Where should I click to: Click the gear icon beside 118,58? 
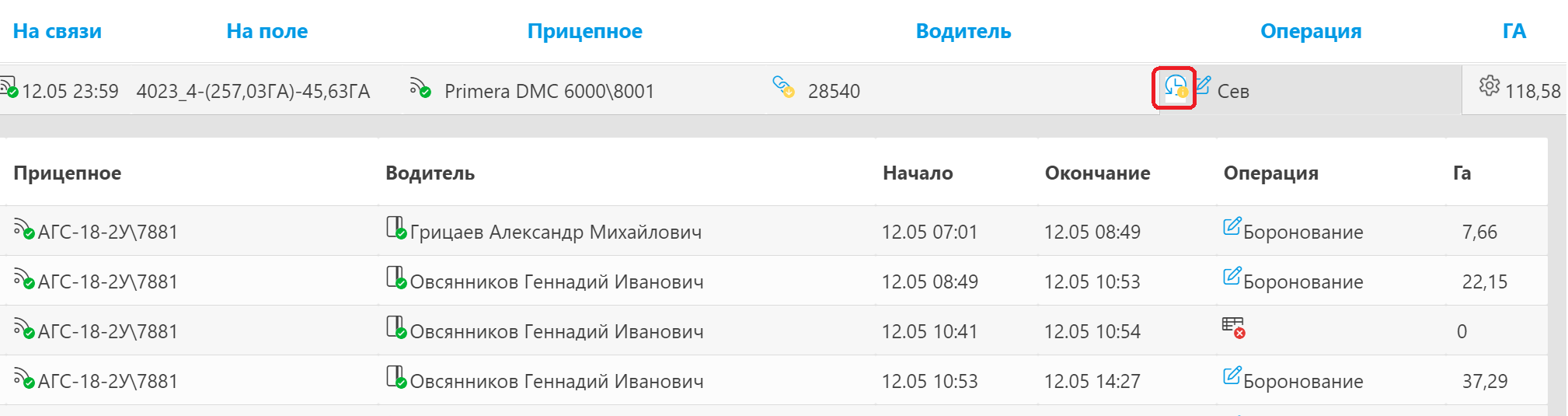(1489, 86)
